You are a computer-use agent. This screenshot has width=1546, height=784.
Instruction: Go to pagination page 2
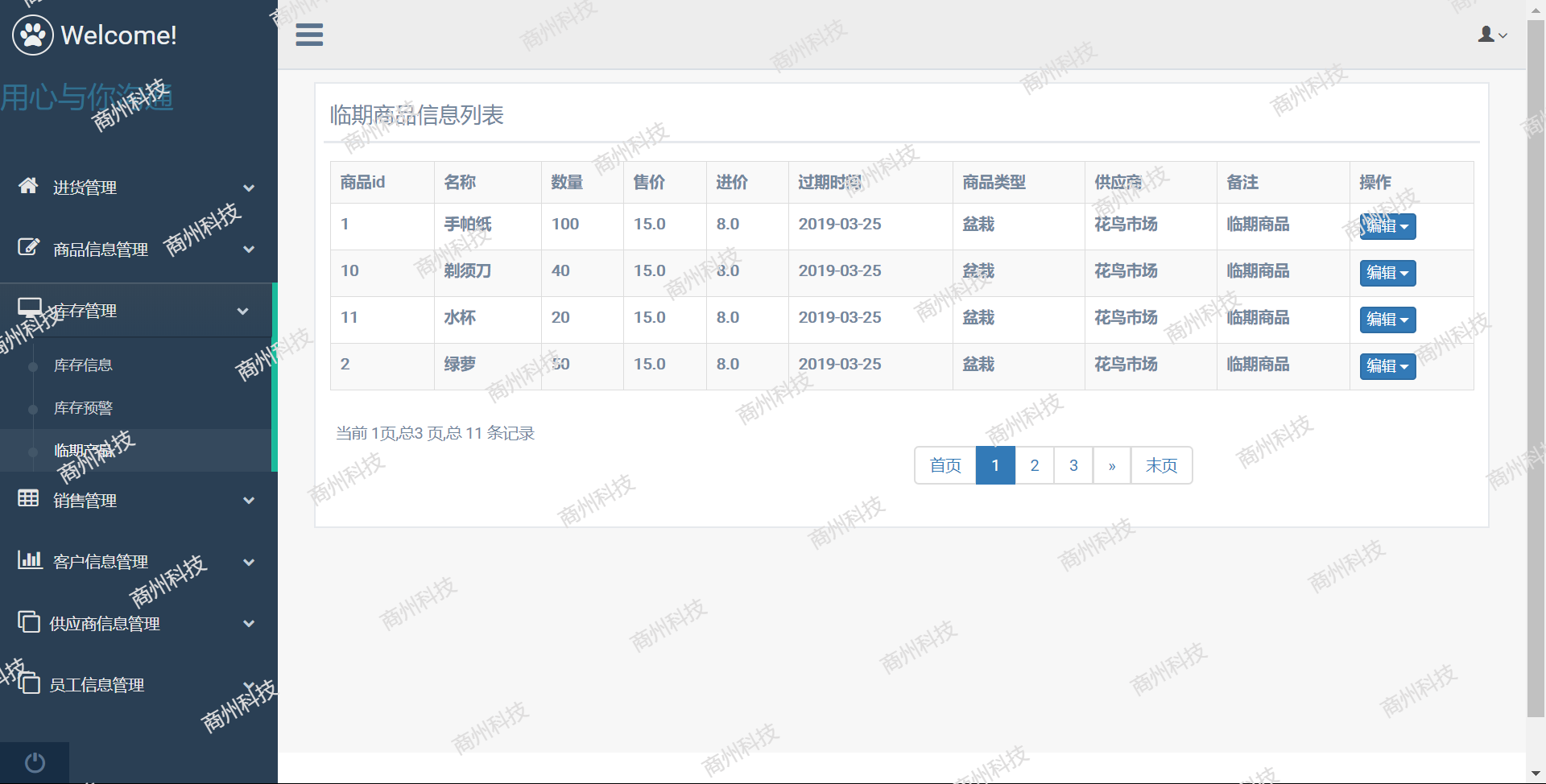coord(1035,465)
